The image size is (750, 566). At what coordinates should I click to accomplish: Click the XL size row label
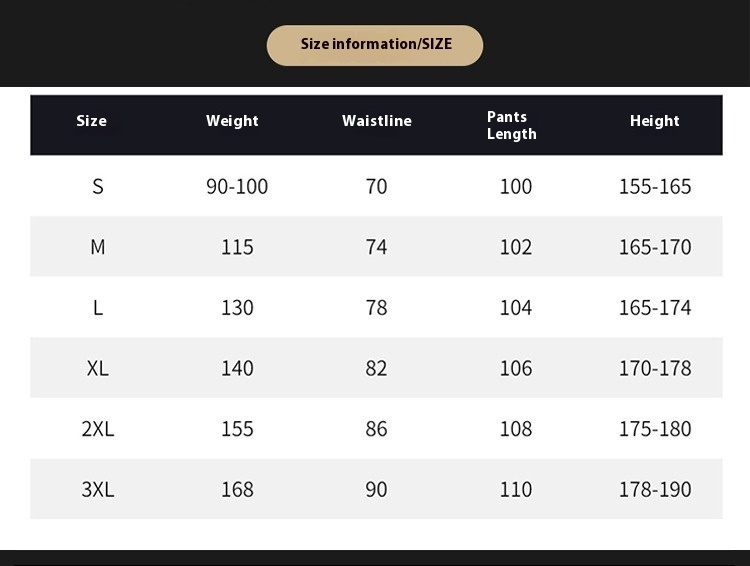pos(98,368)
